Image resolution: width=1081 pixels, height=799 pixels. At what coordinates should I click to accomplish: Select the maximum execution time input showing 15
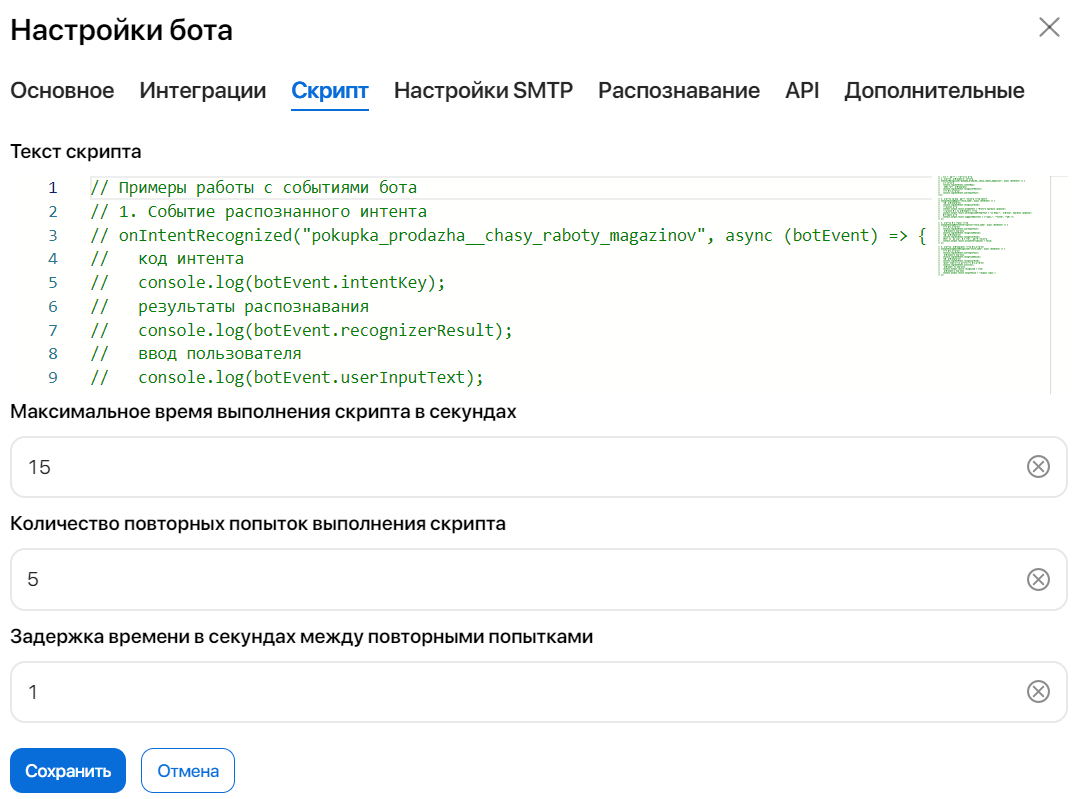click(x=400, y=466)
